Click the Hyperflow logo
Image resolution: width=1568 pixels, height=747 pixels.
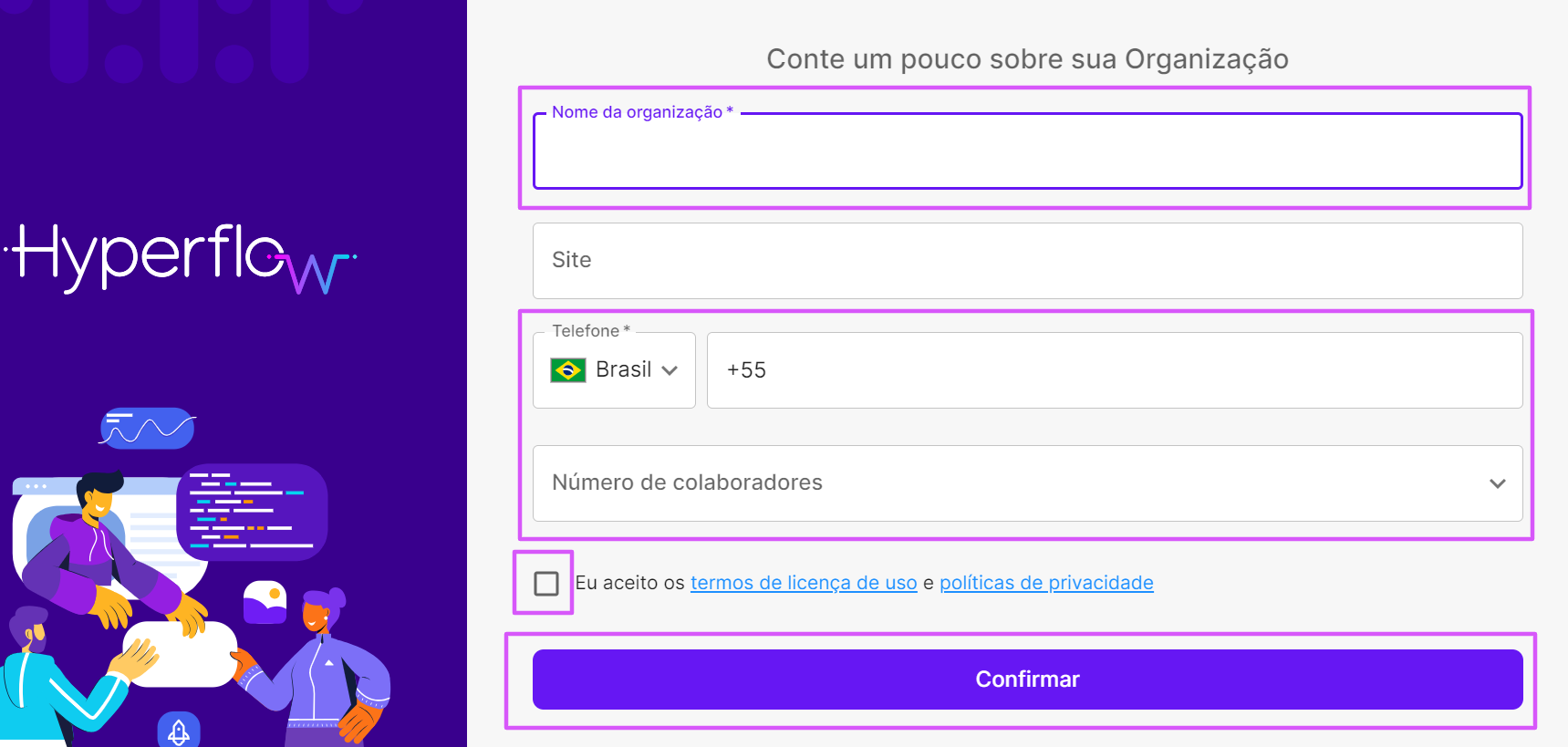[x=181, y=258]
